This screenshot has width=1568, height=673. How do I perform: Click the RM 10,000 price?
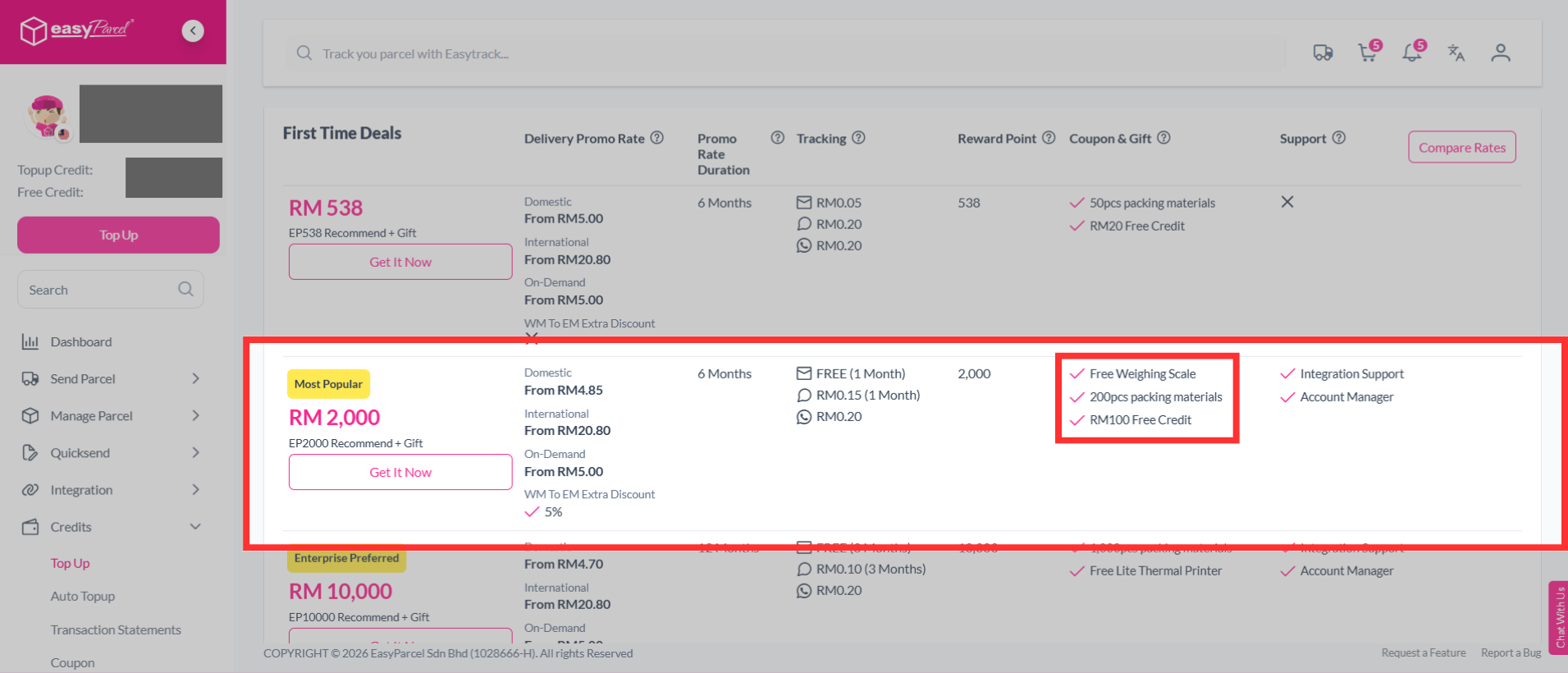(341, 591)
